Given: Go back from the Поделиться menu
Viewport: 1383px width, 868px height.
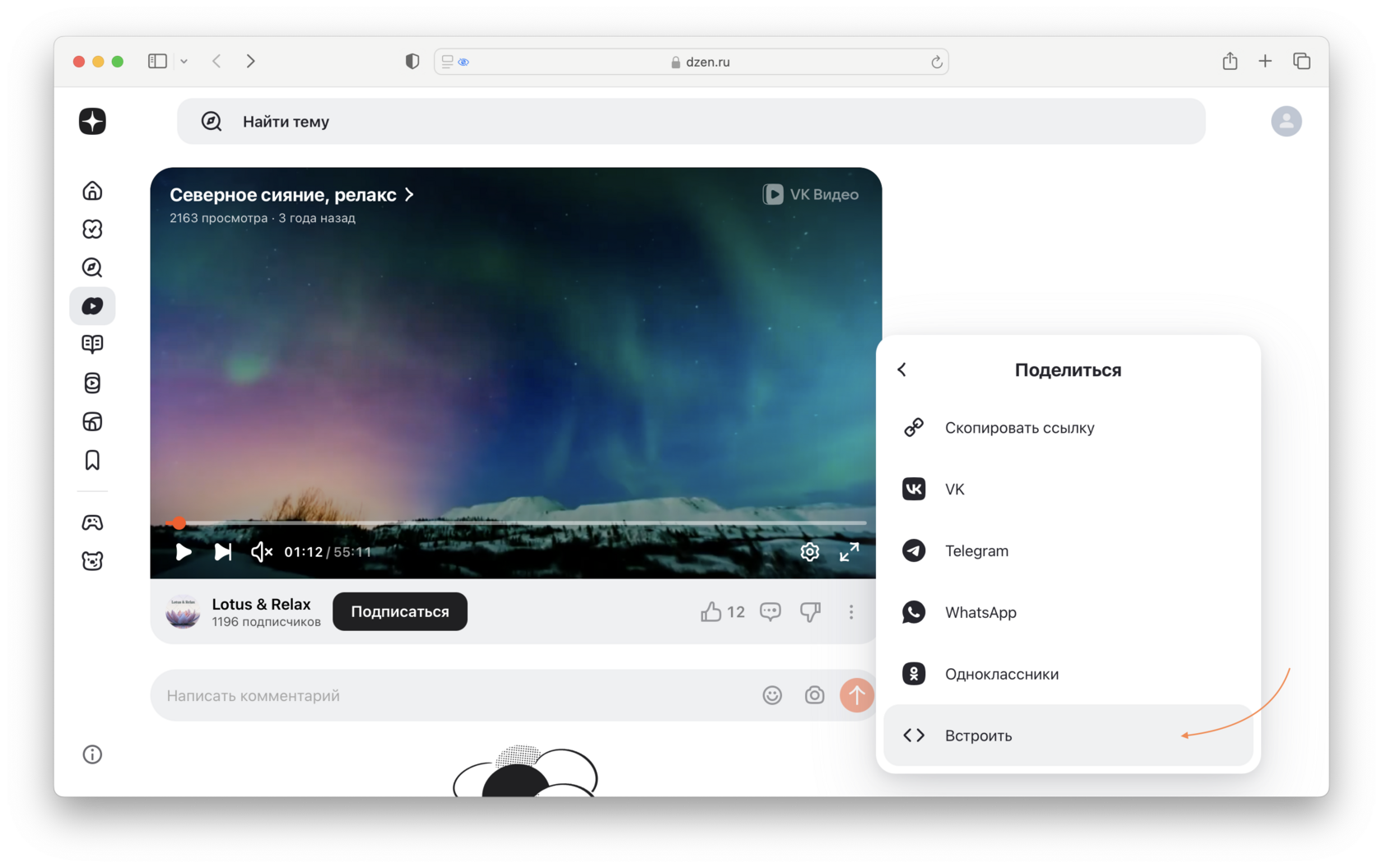Looking at the screenshot, I should [902, 369].
